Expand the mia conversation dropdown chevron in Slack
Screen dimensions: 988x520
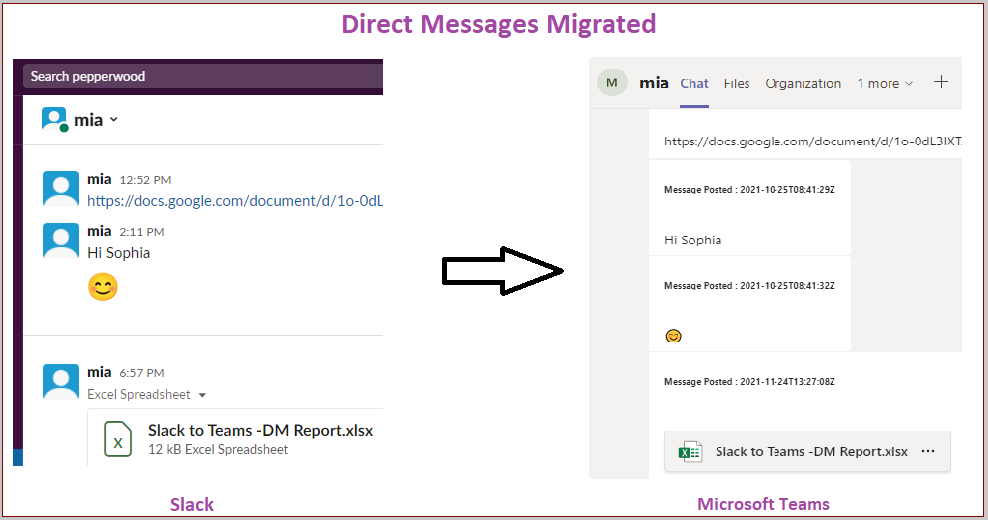coord(113,119)
